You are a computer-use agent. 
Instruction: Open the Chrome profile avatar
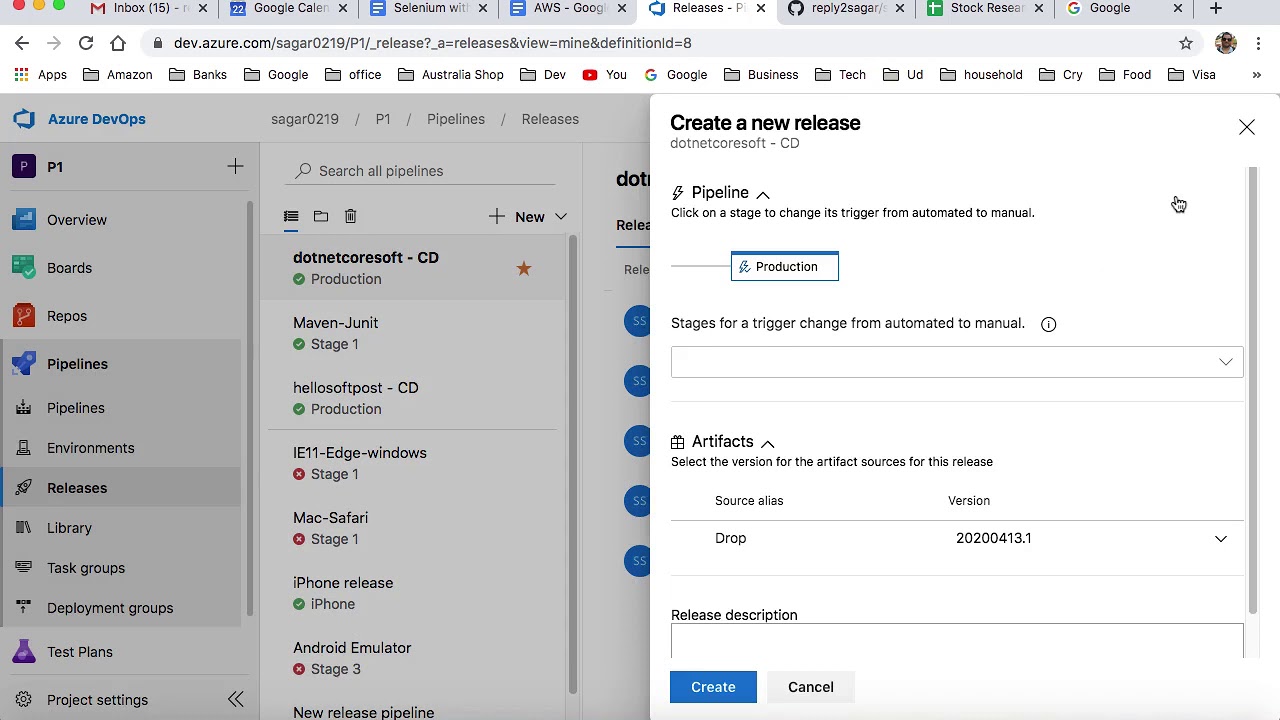(x=1226, y=43)
